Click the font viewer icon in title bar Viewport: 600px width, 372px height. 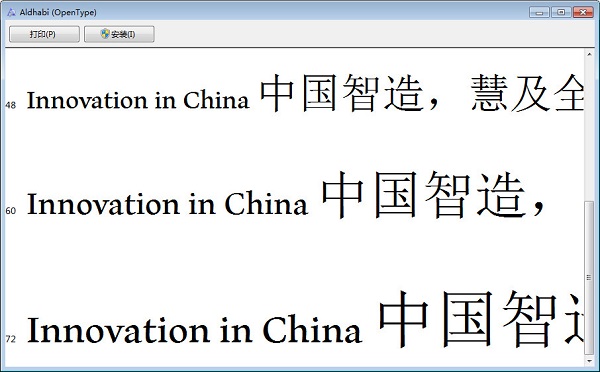coord(11,12)
